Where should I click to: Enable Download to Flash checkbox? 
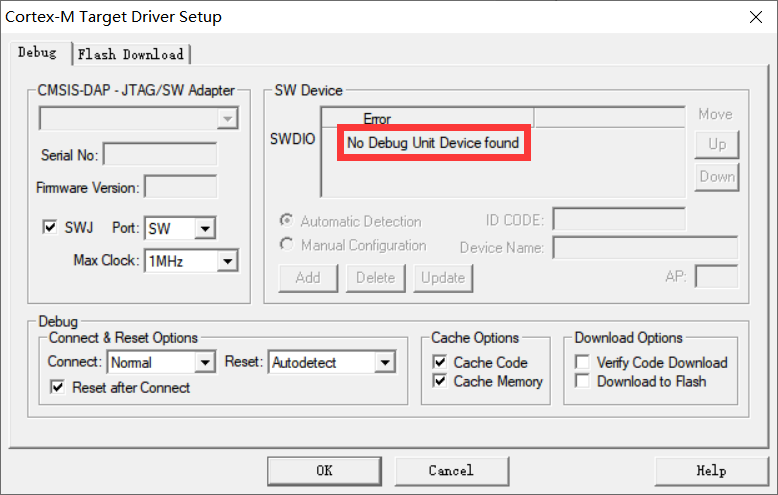coord(582,381)
